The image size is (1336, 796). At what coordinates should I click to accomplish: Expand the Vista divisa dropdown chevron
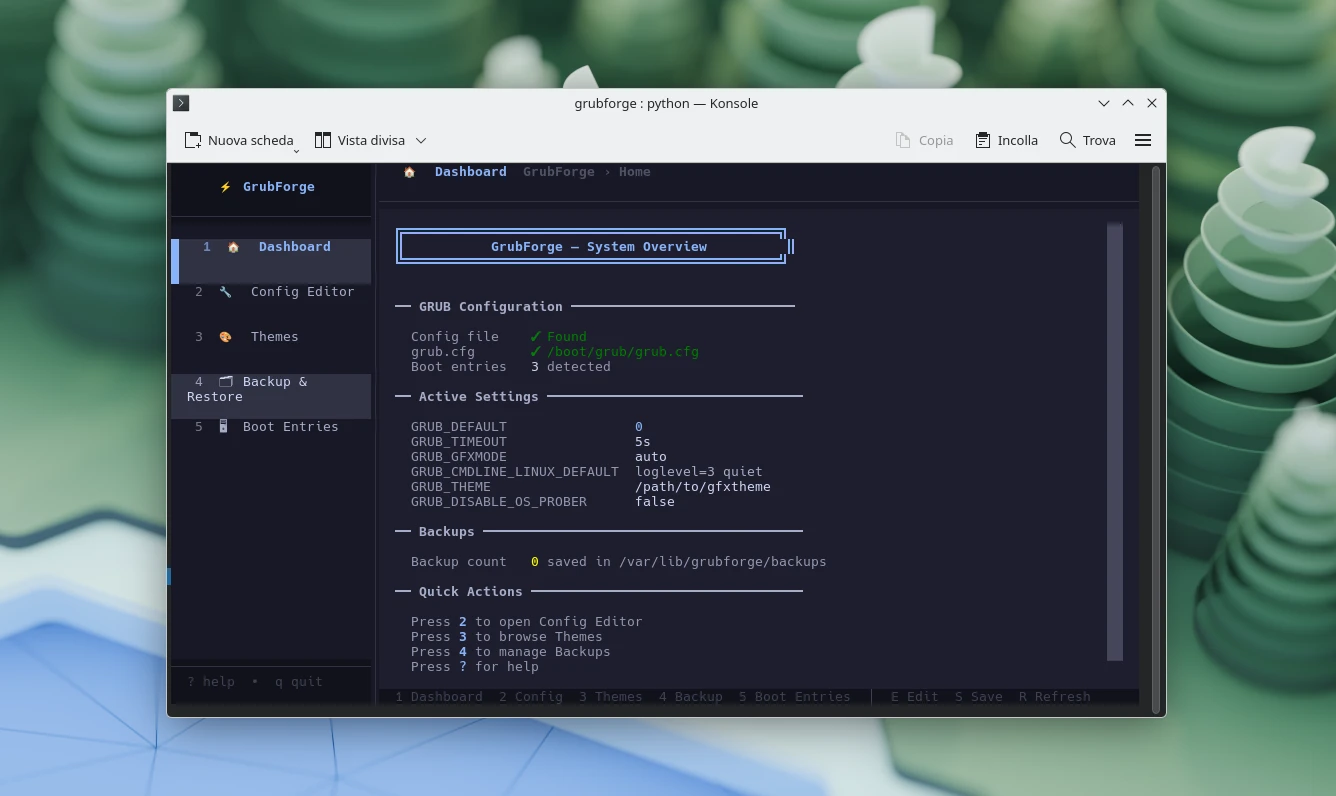[421, 141]
